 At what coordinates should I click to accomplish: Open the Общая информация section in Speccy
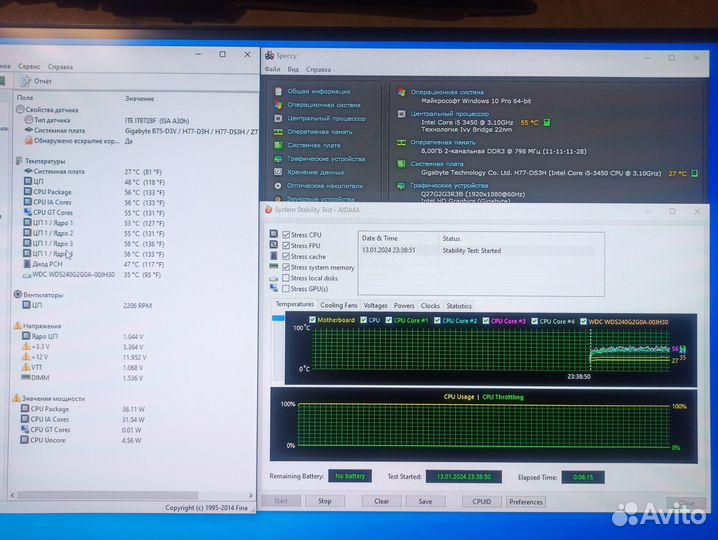point(313,91)
